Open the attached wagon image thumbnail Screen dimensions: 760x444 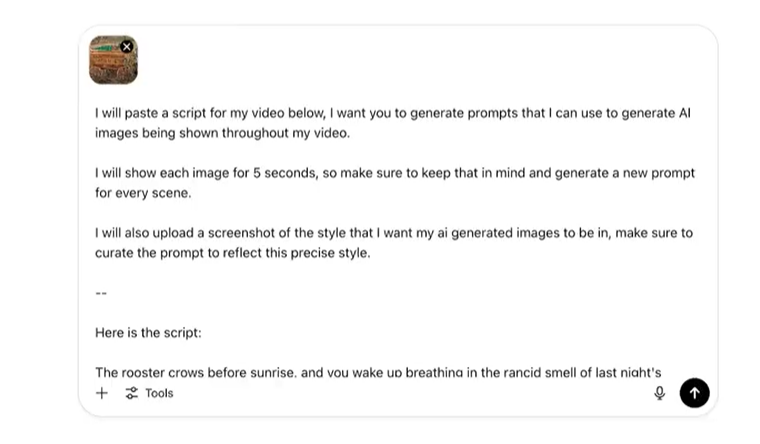click(111, 63)
